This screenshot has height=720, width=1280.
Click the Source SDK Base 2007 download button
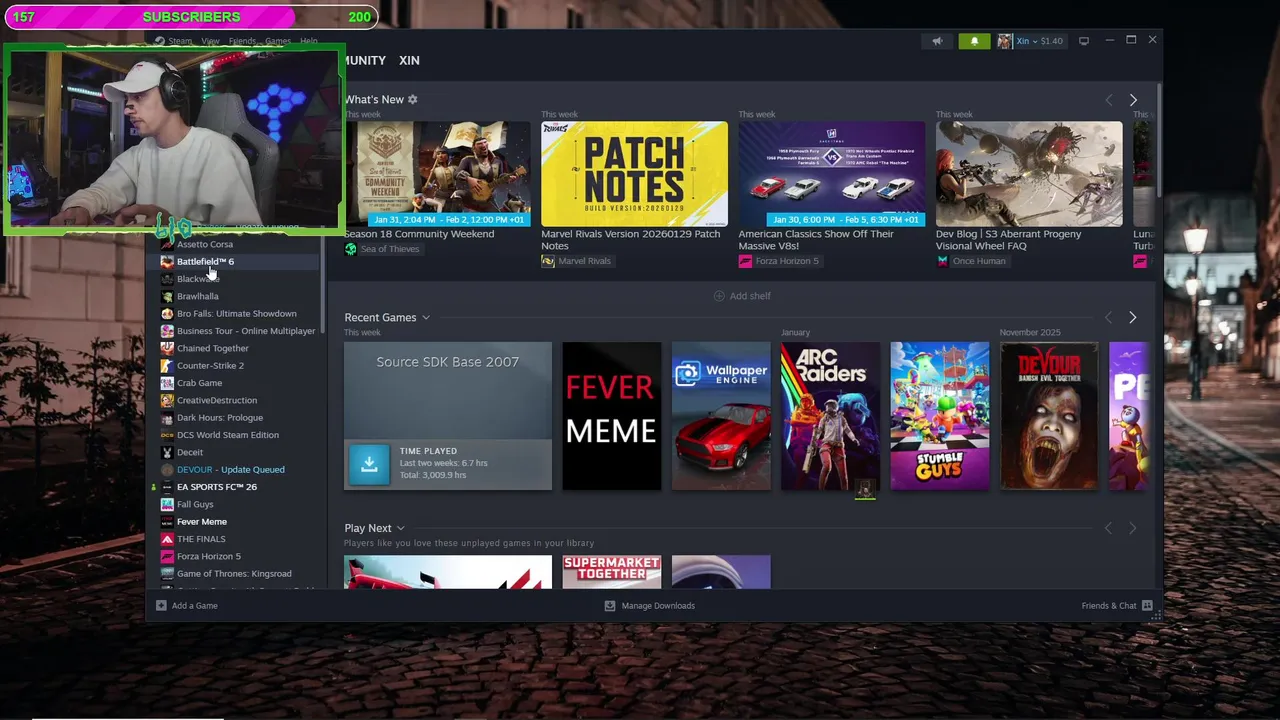coord(369,463)
